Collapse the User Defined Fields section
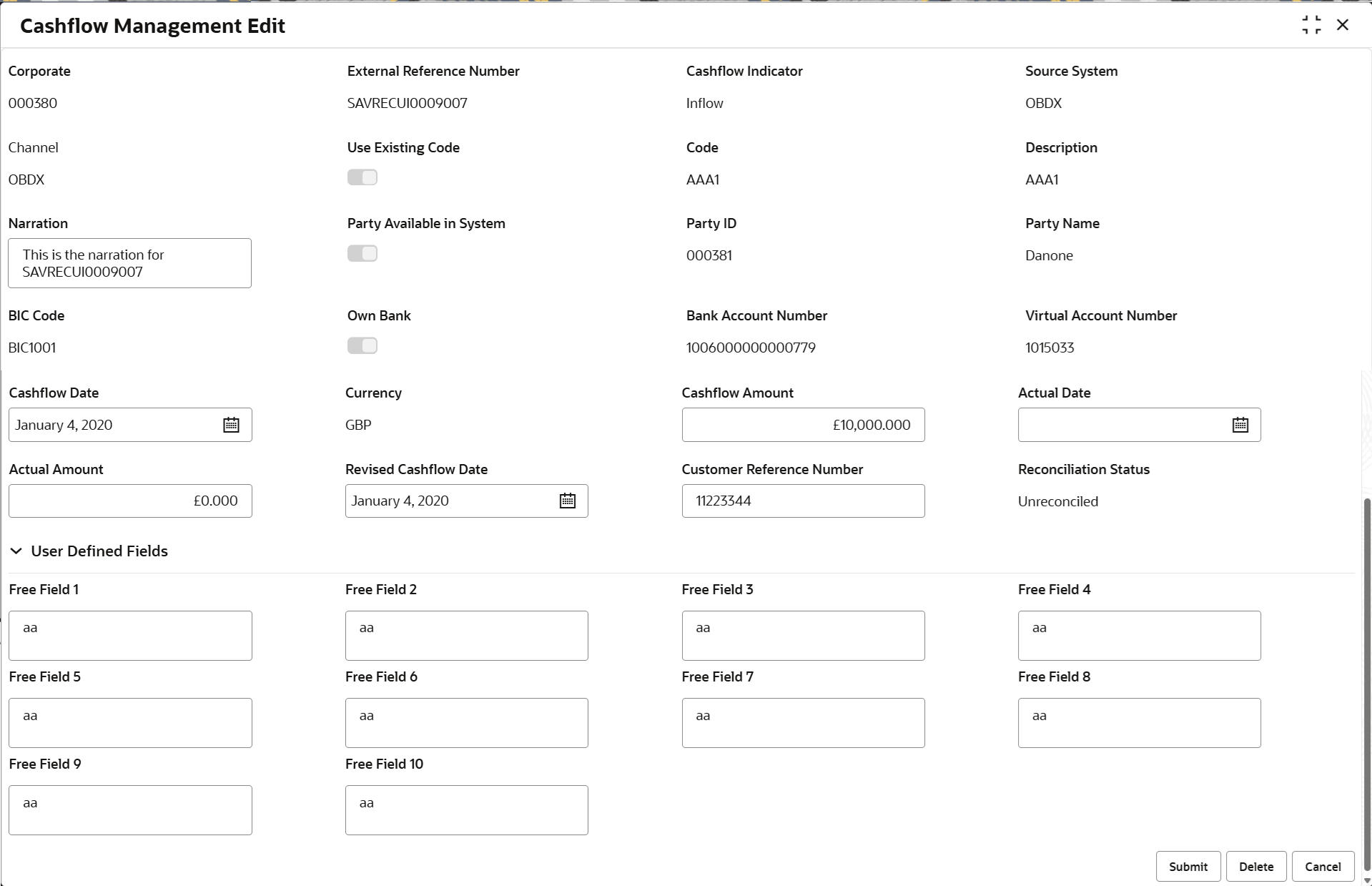Screen dimensions: 1372x886 pyautogui.click(x=16, y=551)
